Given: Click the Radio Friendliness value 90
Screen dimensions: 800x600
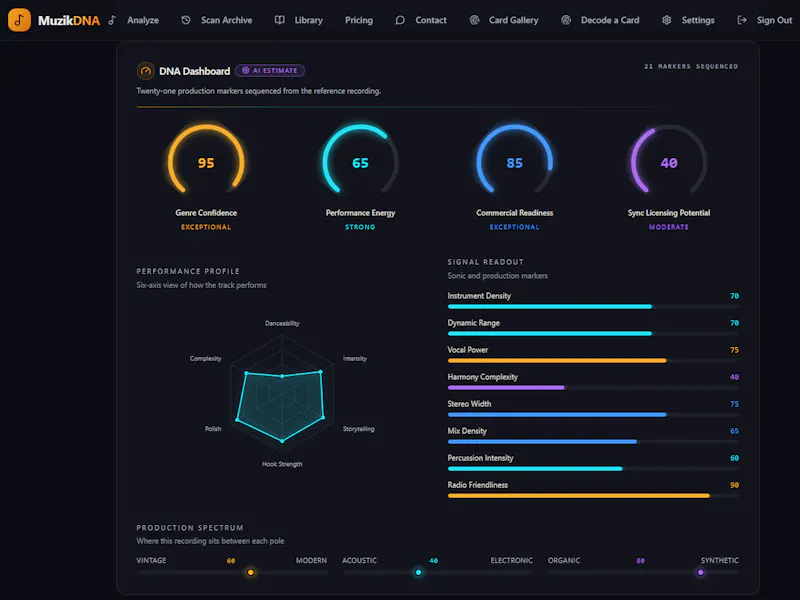Looking at the screenshot, I should [734, 485].
